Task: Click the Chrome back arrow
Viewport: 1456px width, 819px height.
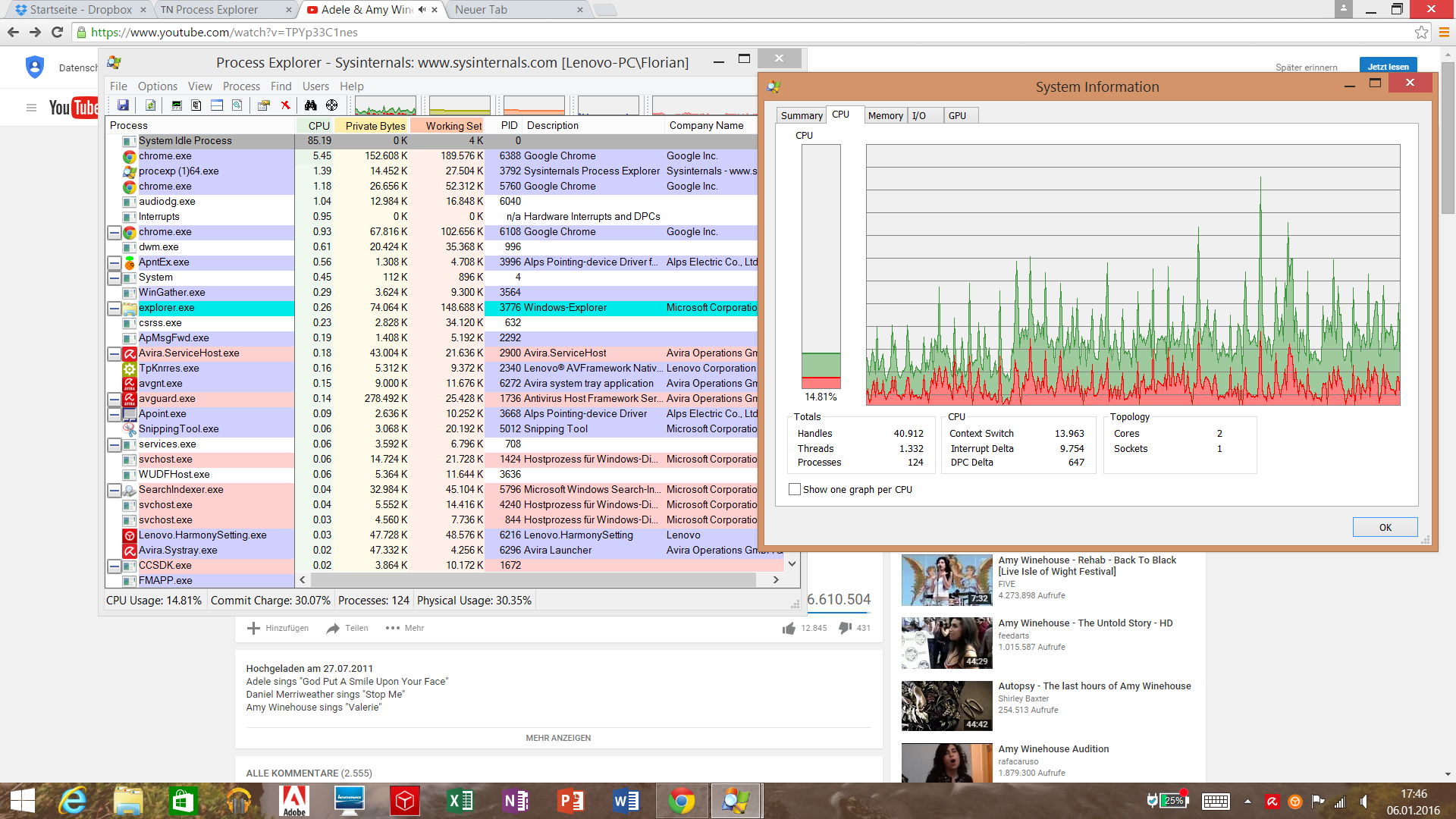Action: coord(13,32)
